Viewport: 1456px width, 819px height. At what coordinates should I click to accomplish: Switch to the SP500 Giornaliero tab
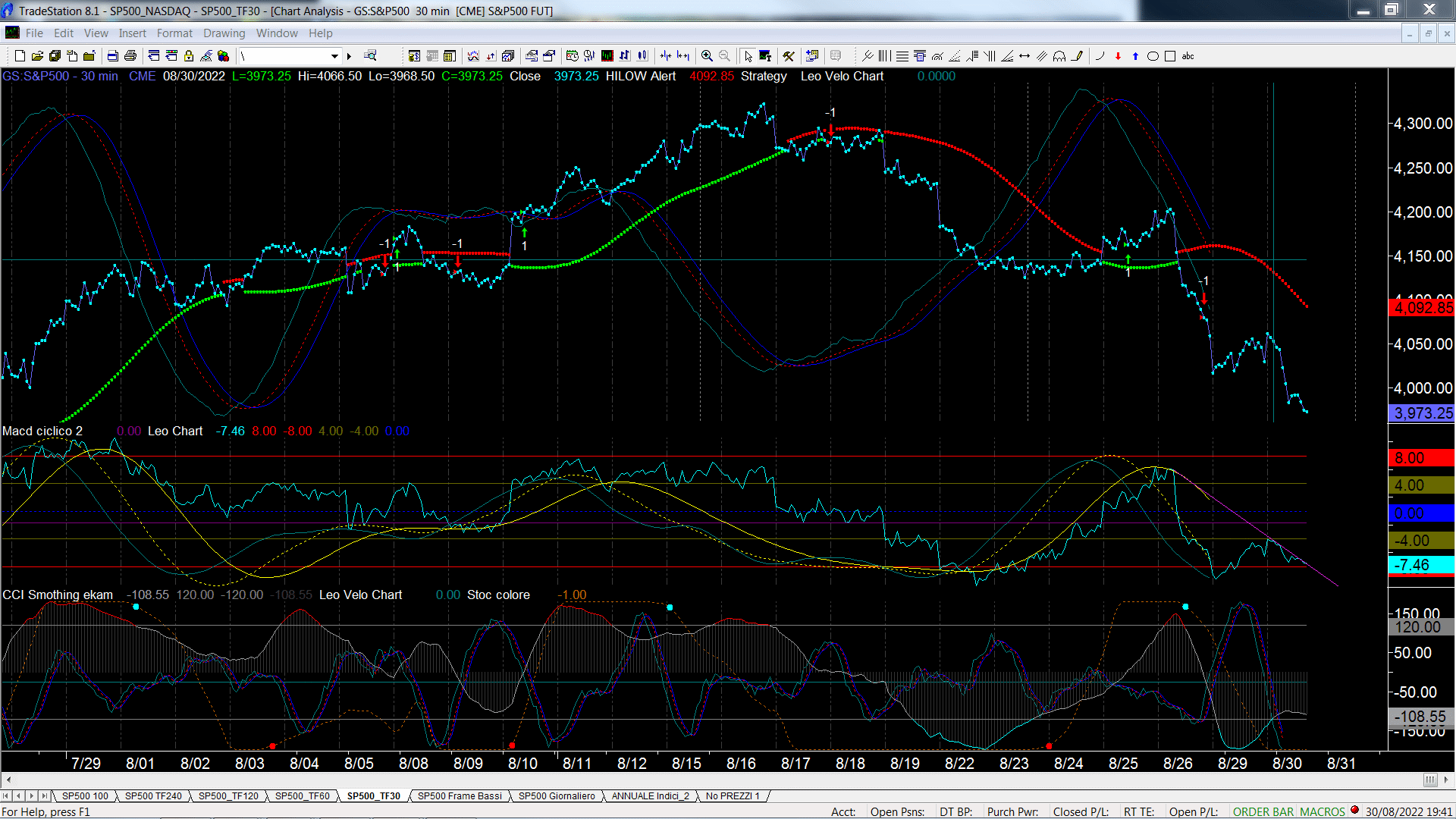pos(557,796)
